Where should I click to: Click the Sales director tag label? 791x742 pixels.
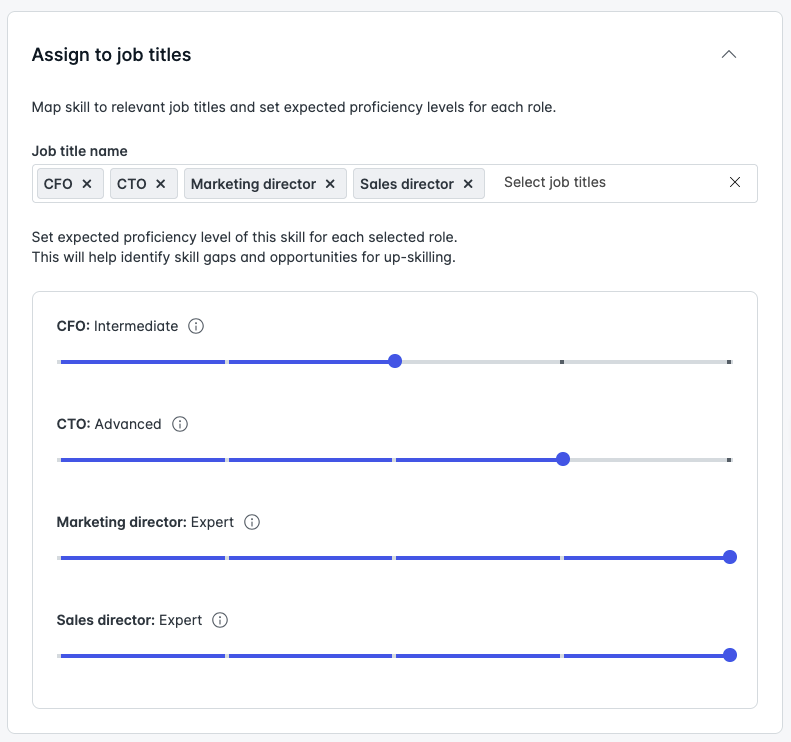(x=407, y=184)
